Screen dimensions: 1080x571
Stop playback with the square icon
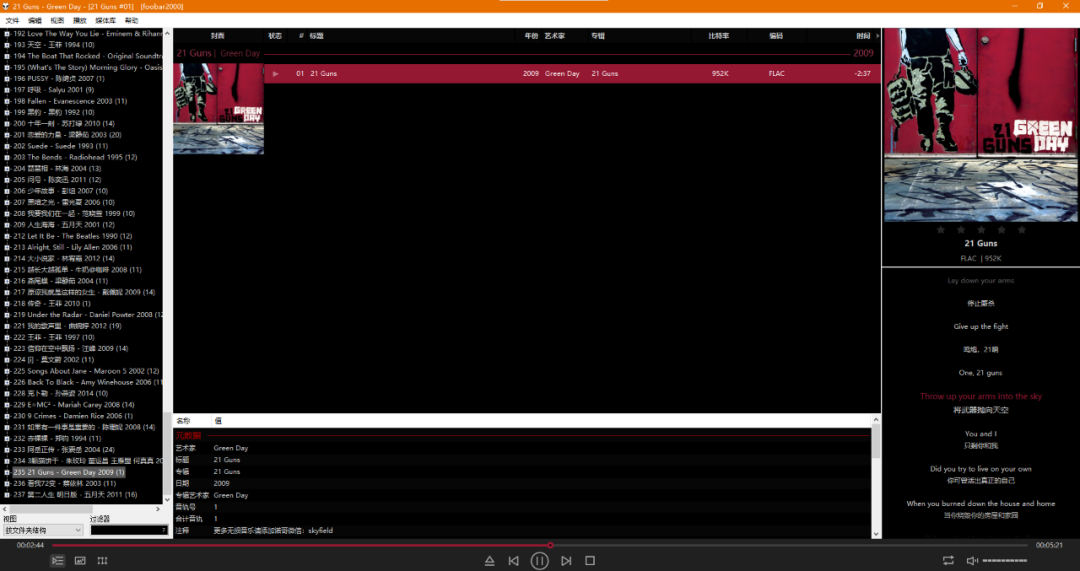(590, 561)
